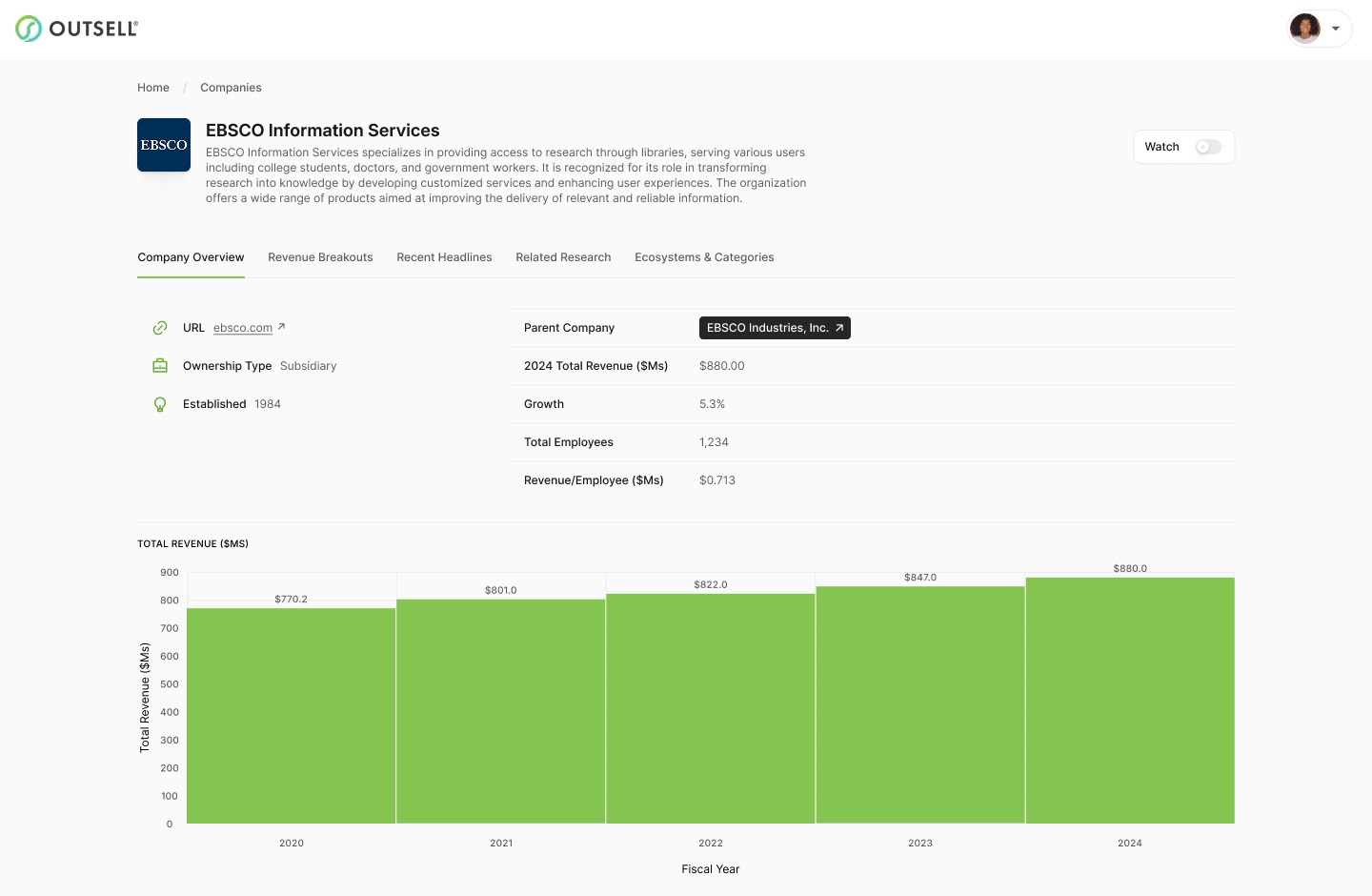Select the Companies breadcrumb entry
This screenshot has width=1372, height=896.
coord(231,88)
